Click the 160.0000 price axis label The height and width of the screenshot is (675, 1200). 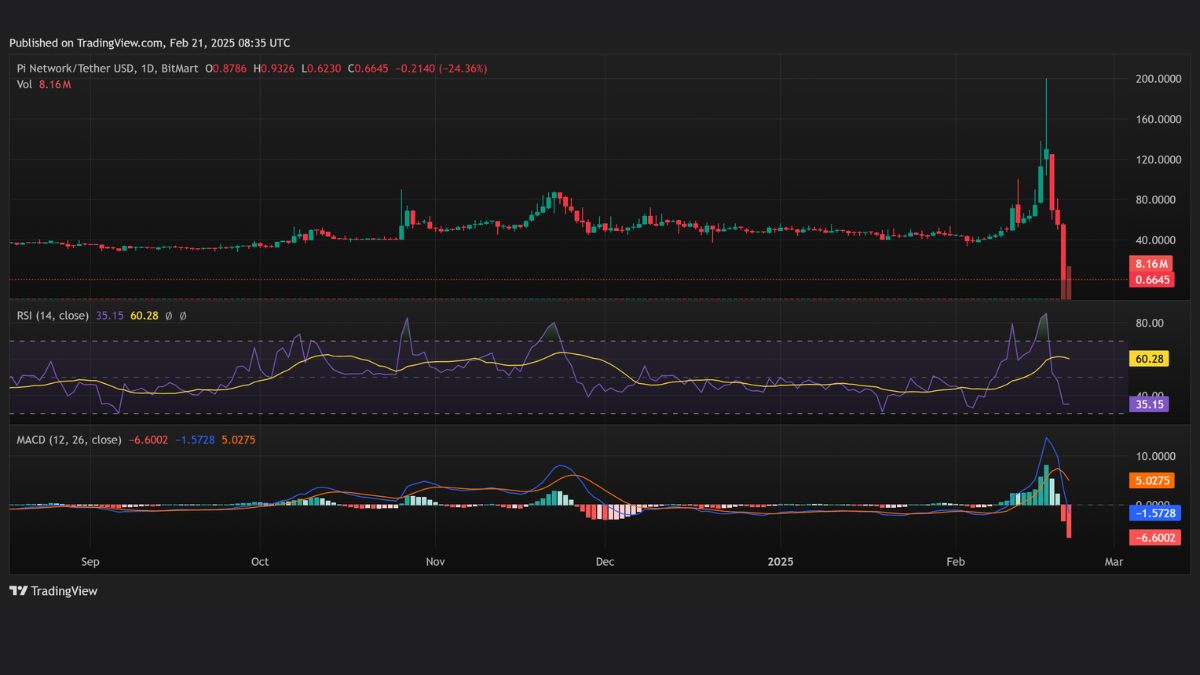coord(1158,119)
